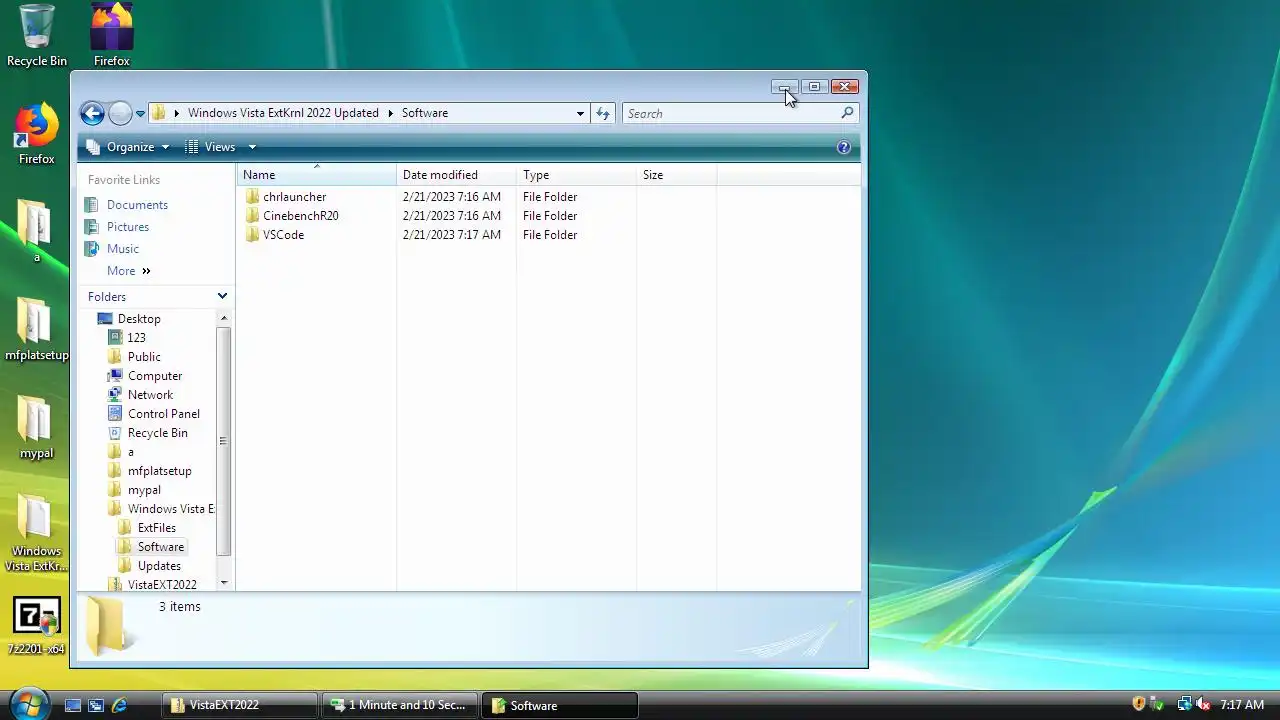
Task: Click the security shield tray icon
Action: (1138, 705)
